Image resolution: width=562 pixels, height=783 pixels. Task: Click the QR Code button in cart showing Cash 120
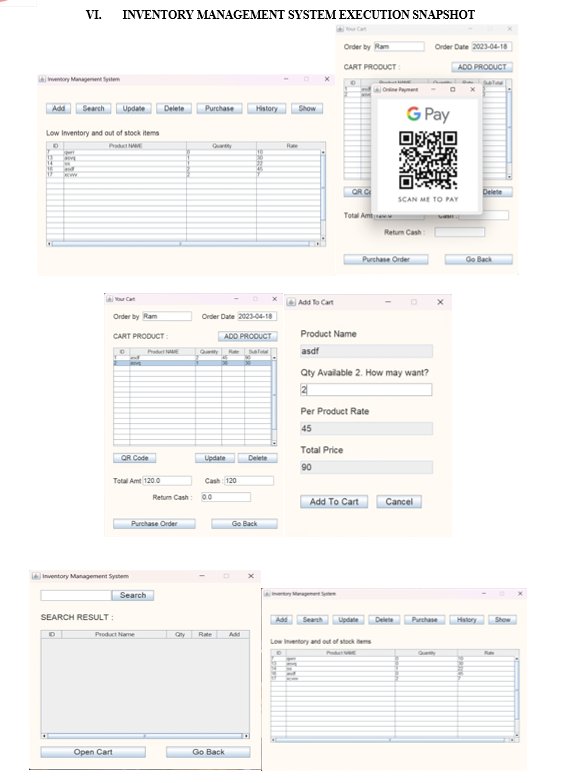(x=134, y=458)
